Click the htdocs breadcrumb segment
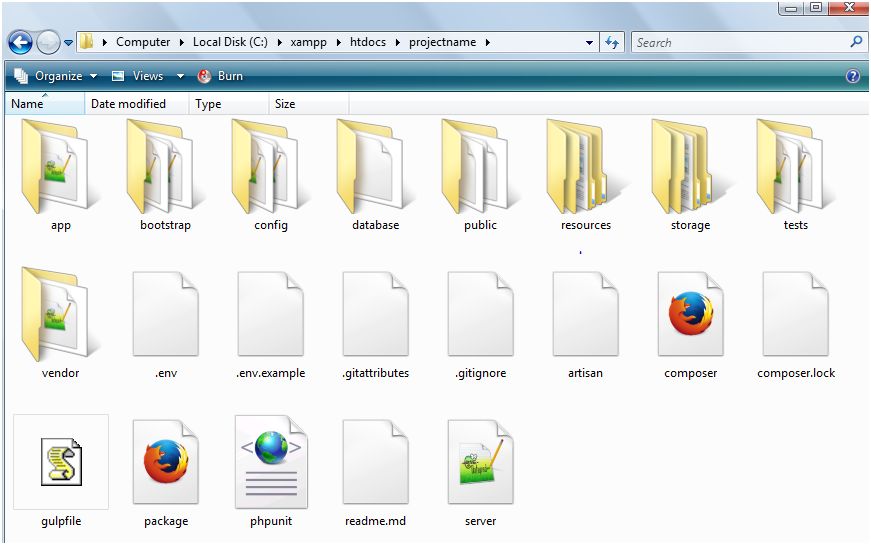This screenshot has width=871, height=545. 368,42
